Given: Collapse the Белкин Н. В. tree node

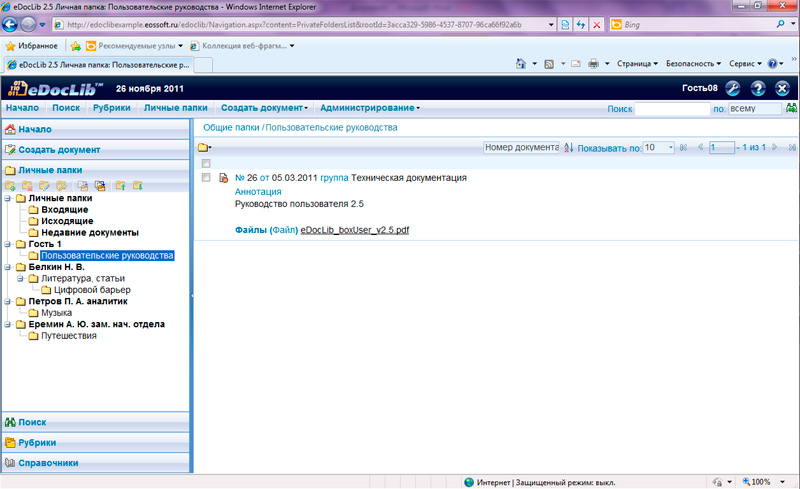Looking at the screenshot, I should tap(8, 267).
